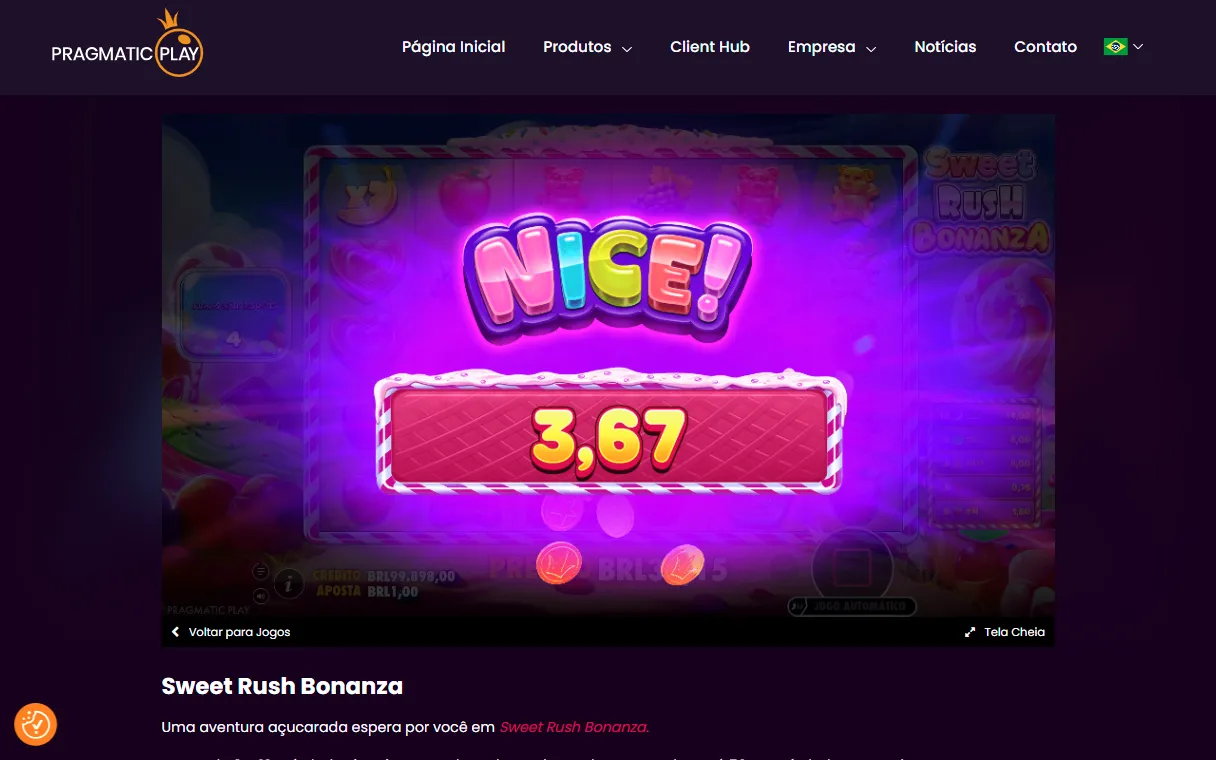
Task: Go to Página Inicial
Action: [x=453, y=47]
